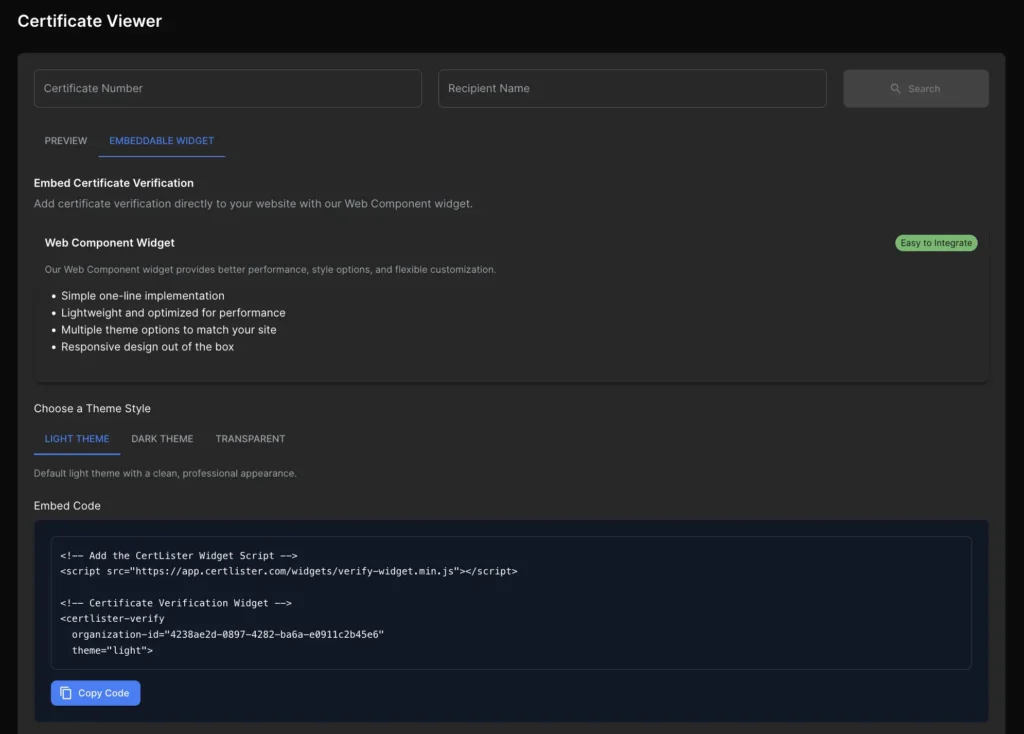1024x734 pixels.
Task: Select the Embeddable Widget tab
Action: [161, 140]
